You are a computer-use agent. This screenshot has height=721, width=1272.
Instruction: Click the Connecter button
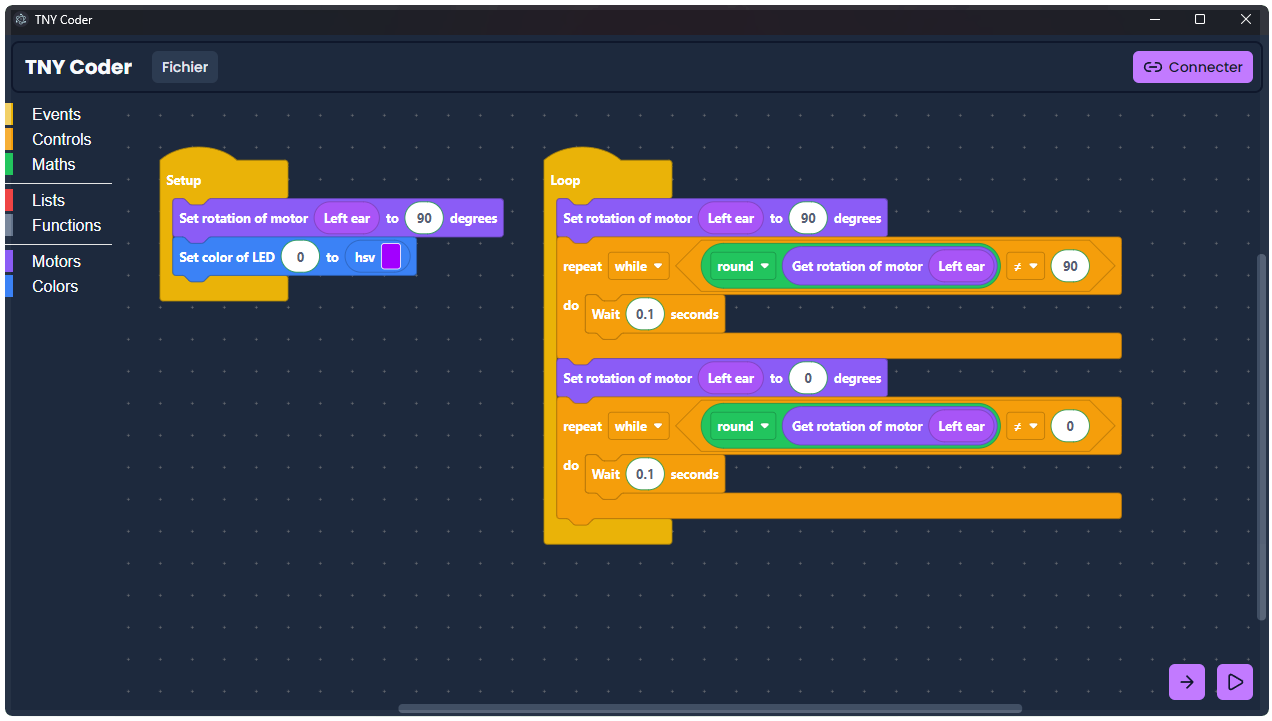tap(1192, 67)
